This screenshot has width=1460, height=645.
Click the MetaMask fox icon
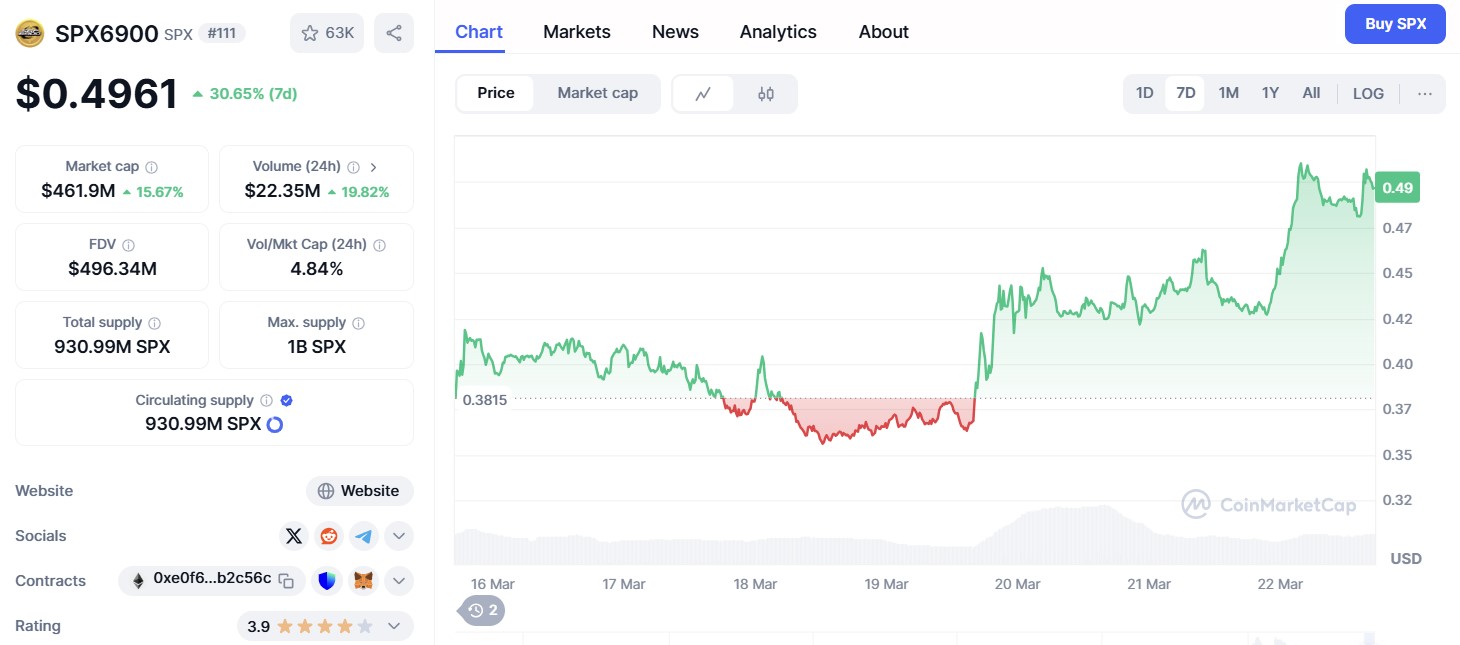tap(364, 581)
